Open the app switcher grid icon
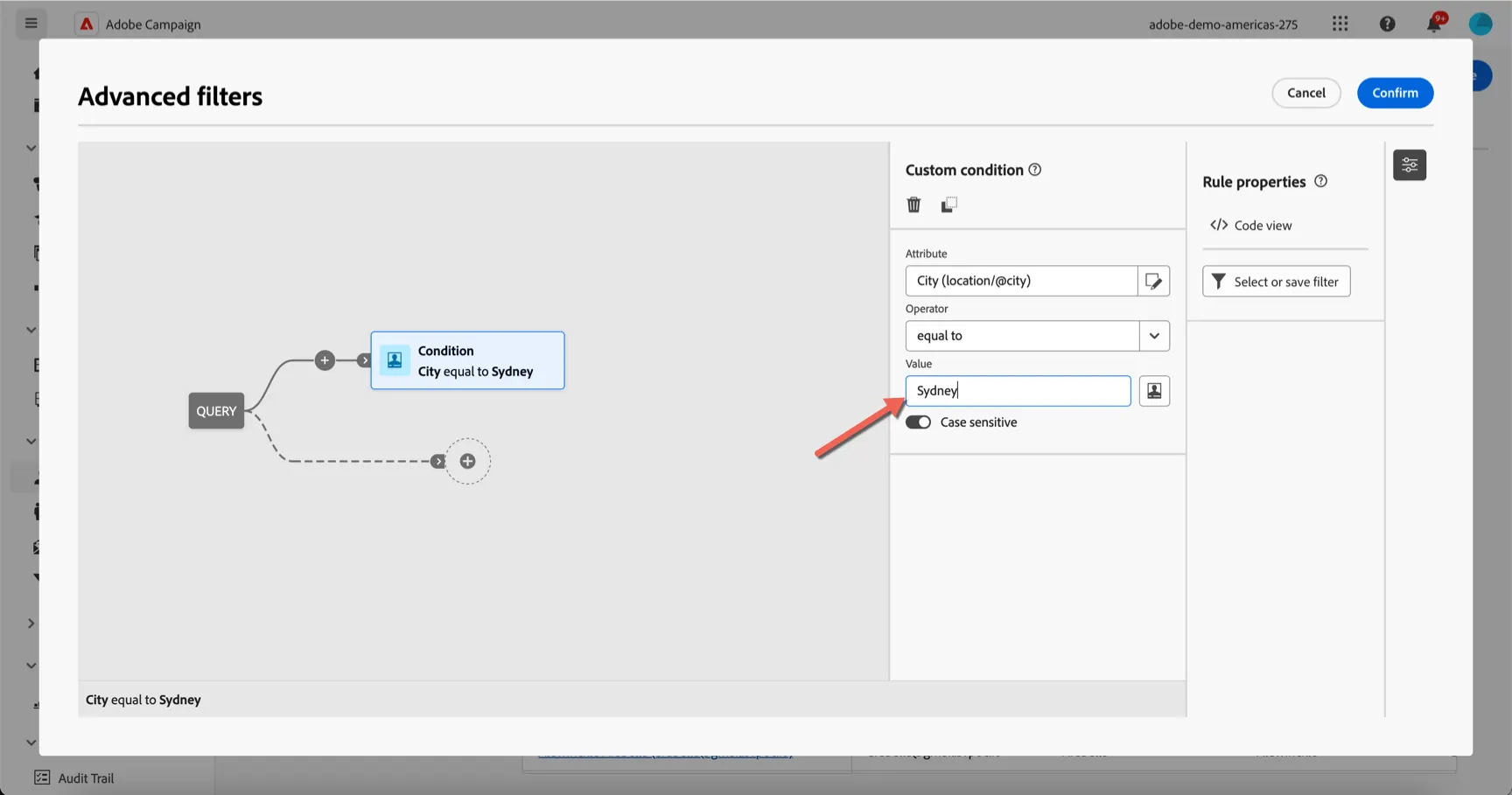This screenshot has width=1512, height=795. [1340, 24]
